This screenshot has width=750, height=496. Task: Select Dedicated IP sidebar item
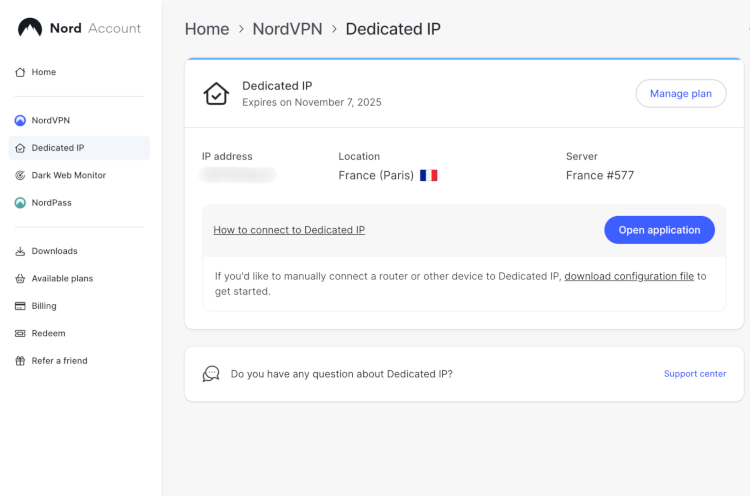coord(79,148)
